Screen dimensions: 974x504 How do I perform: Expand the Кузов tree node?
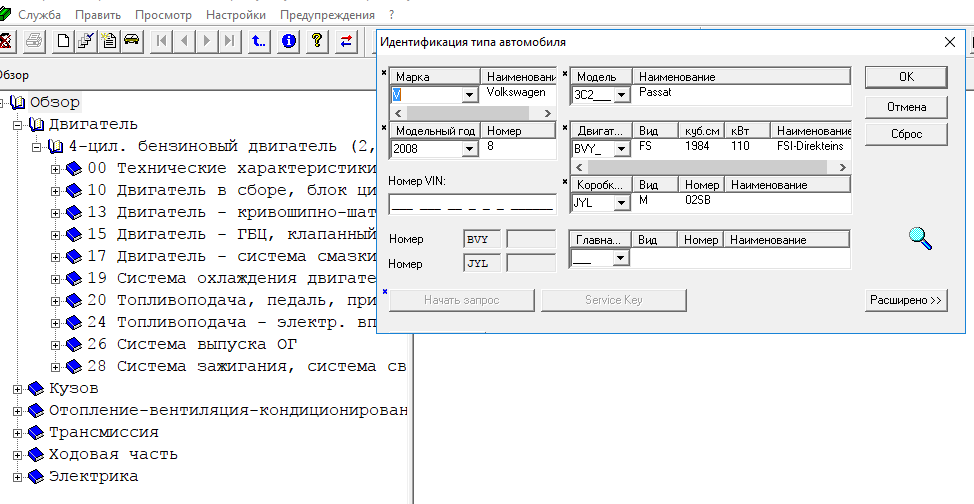point(17,388)
